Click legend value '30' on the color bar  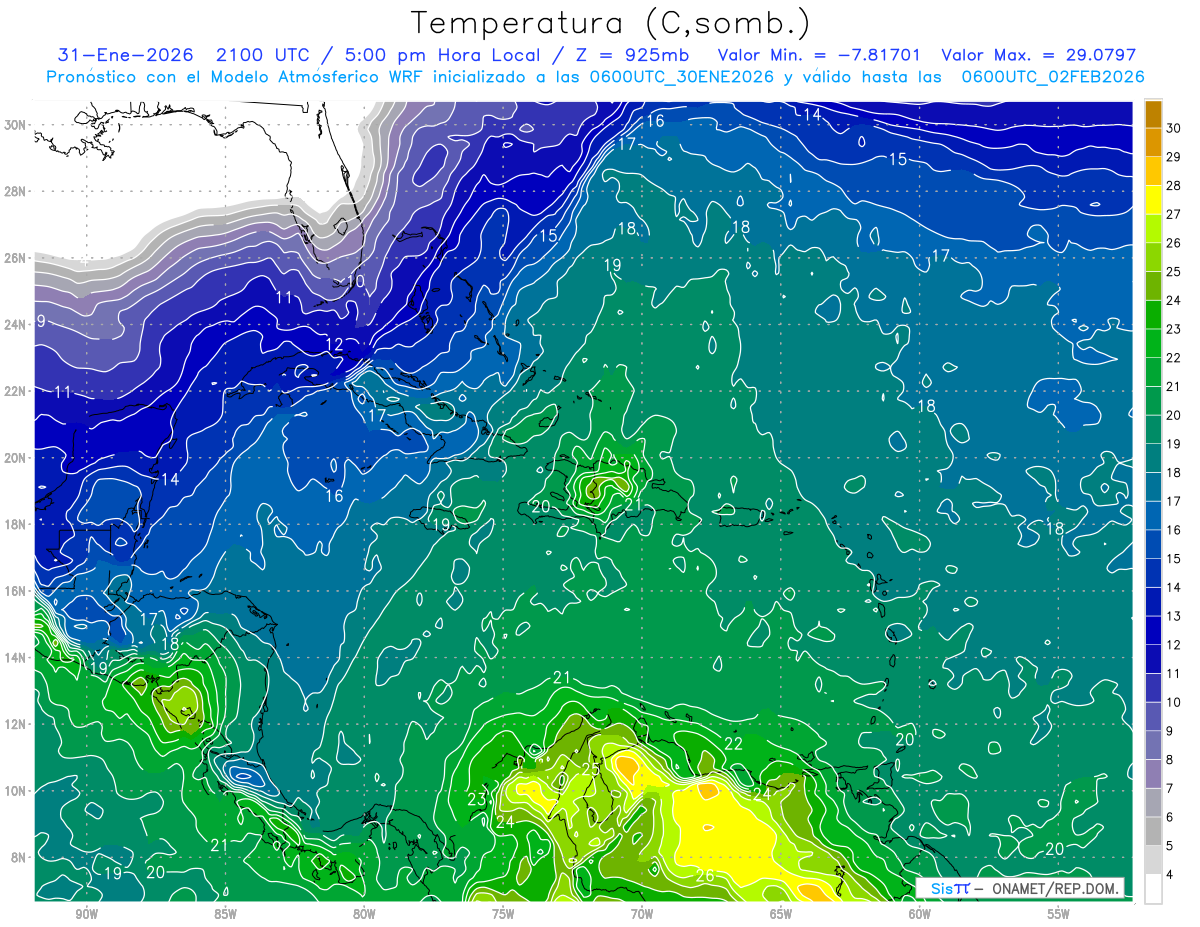click(1174, 128)
